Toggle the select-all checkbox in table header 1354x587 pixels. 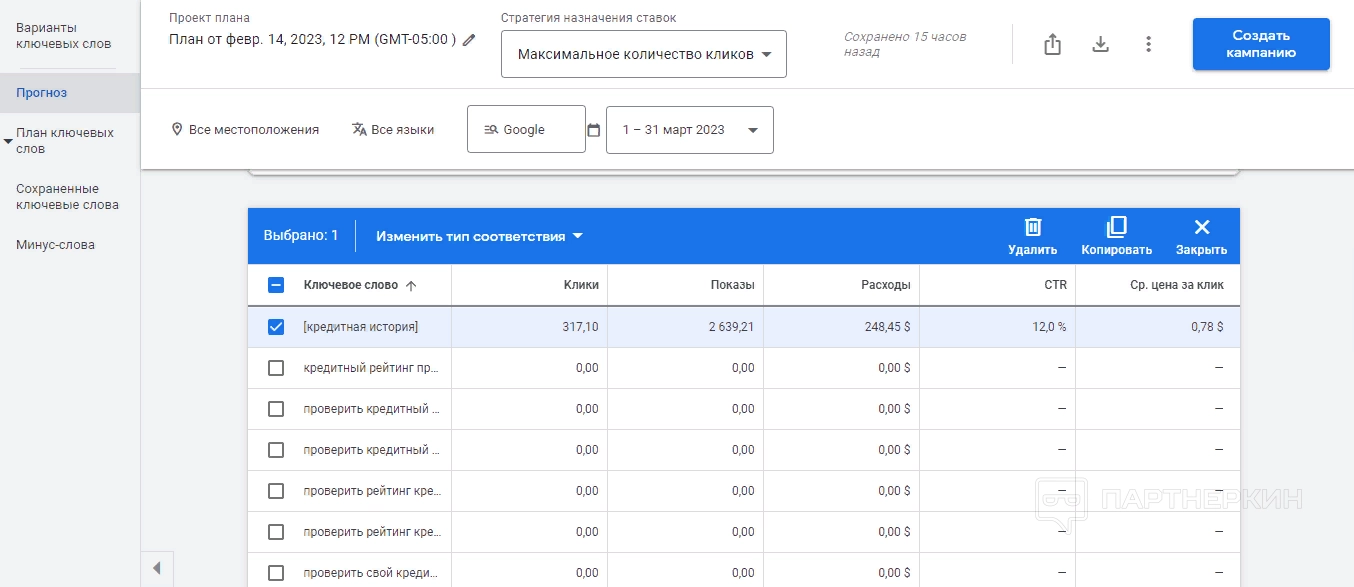point(276,285)
